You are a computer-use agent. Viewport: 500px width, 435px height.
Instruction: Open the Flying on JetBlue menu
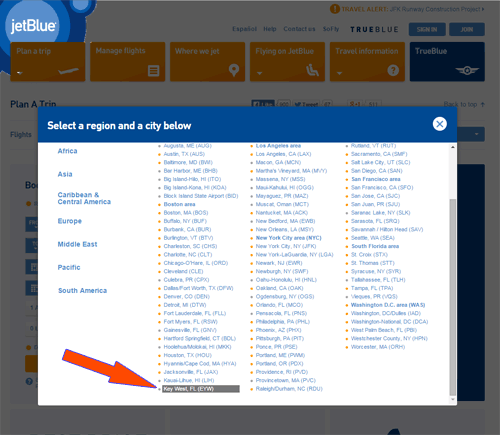[287, 62]
